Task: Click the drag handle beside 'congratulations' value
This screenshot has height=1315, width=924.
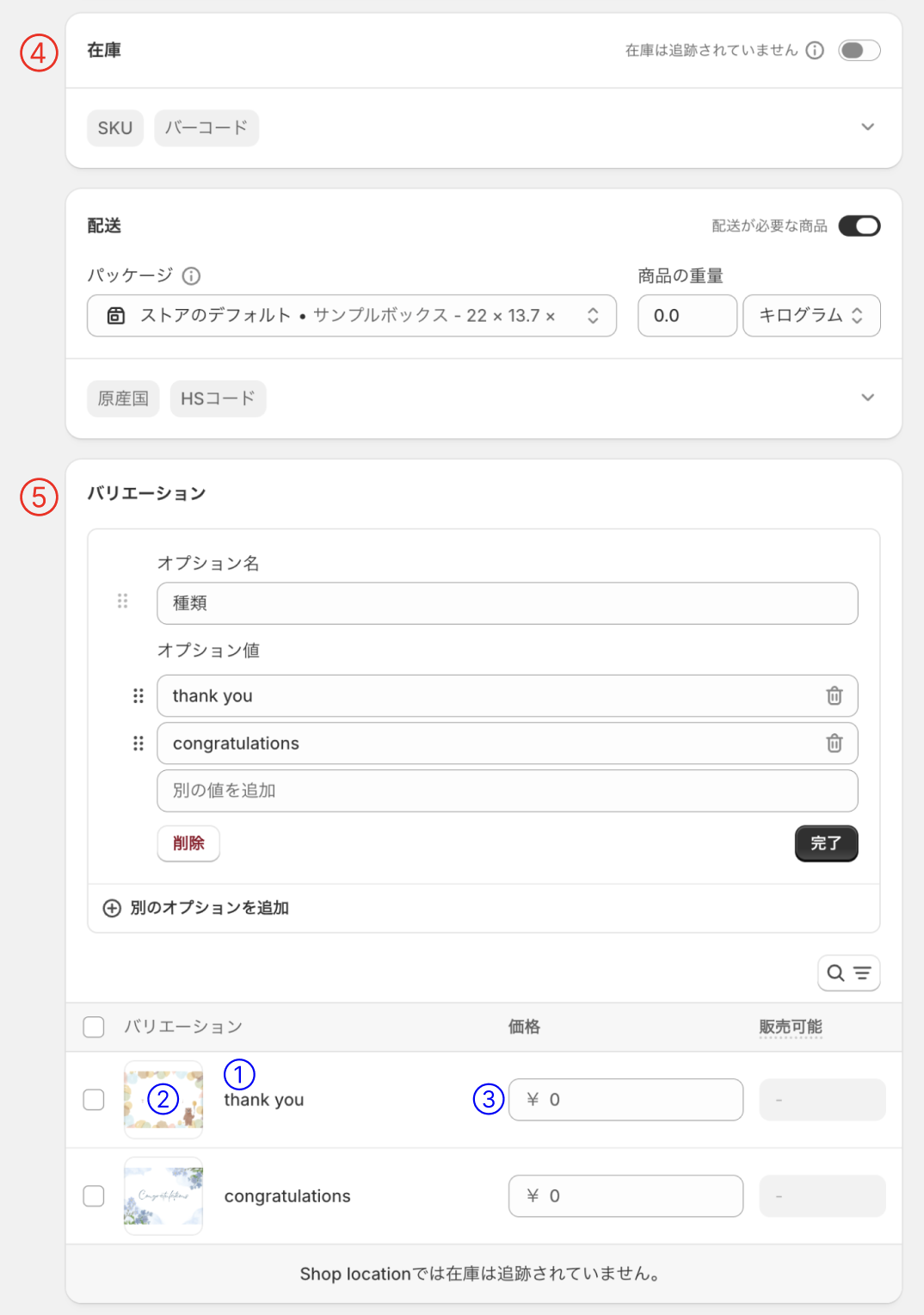Action: [139, 744]
